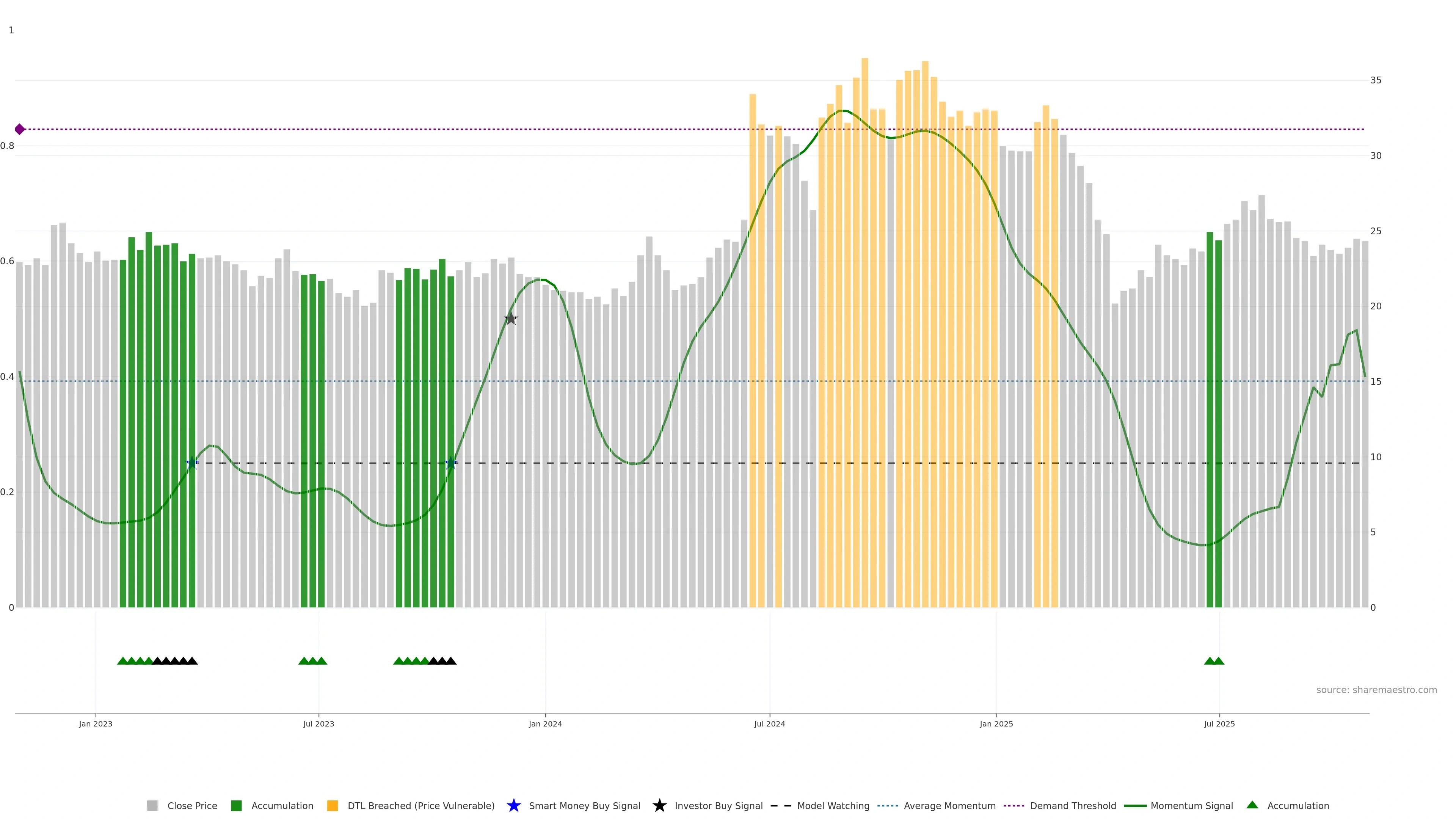The width and height of the screenshot is (1456, 819).
Task: Click the green Accumulation legend square
Action: (236, 805)
